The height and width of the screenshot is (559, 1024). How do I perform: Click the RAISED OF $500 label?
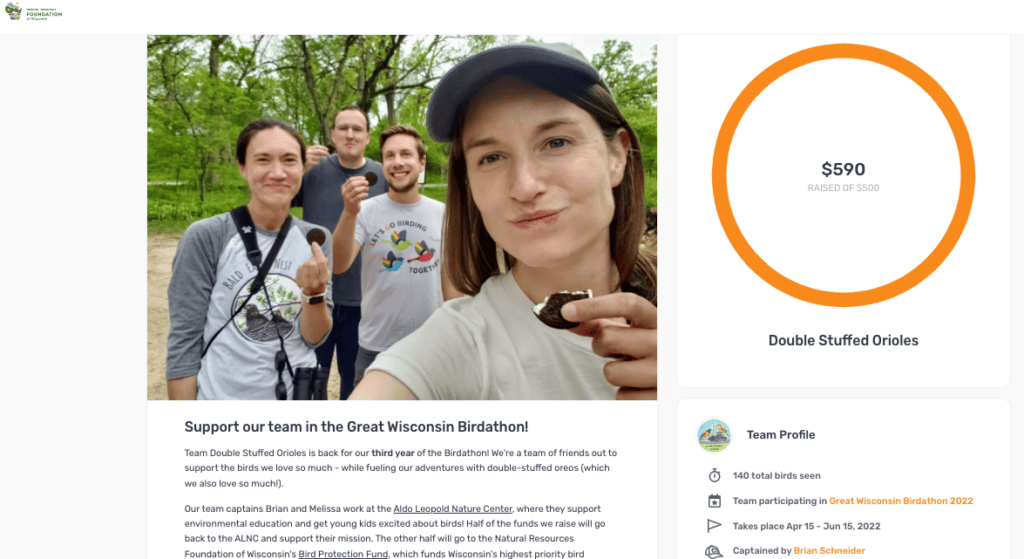pos(843,188)
